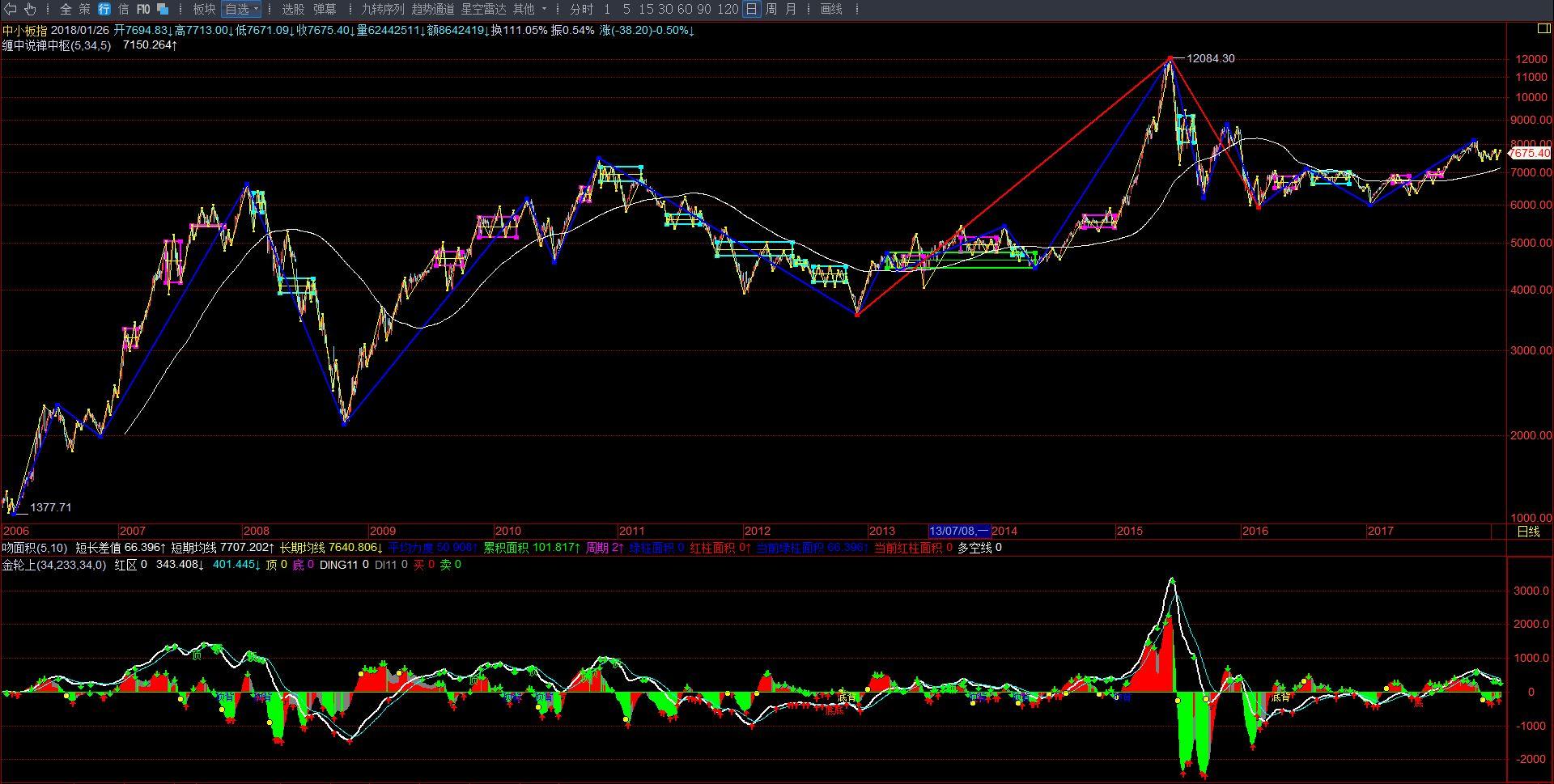Select the 日 daily period
Screen dimensions: 1554x784
tap(752, 9)
